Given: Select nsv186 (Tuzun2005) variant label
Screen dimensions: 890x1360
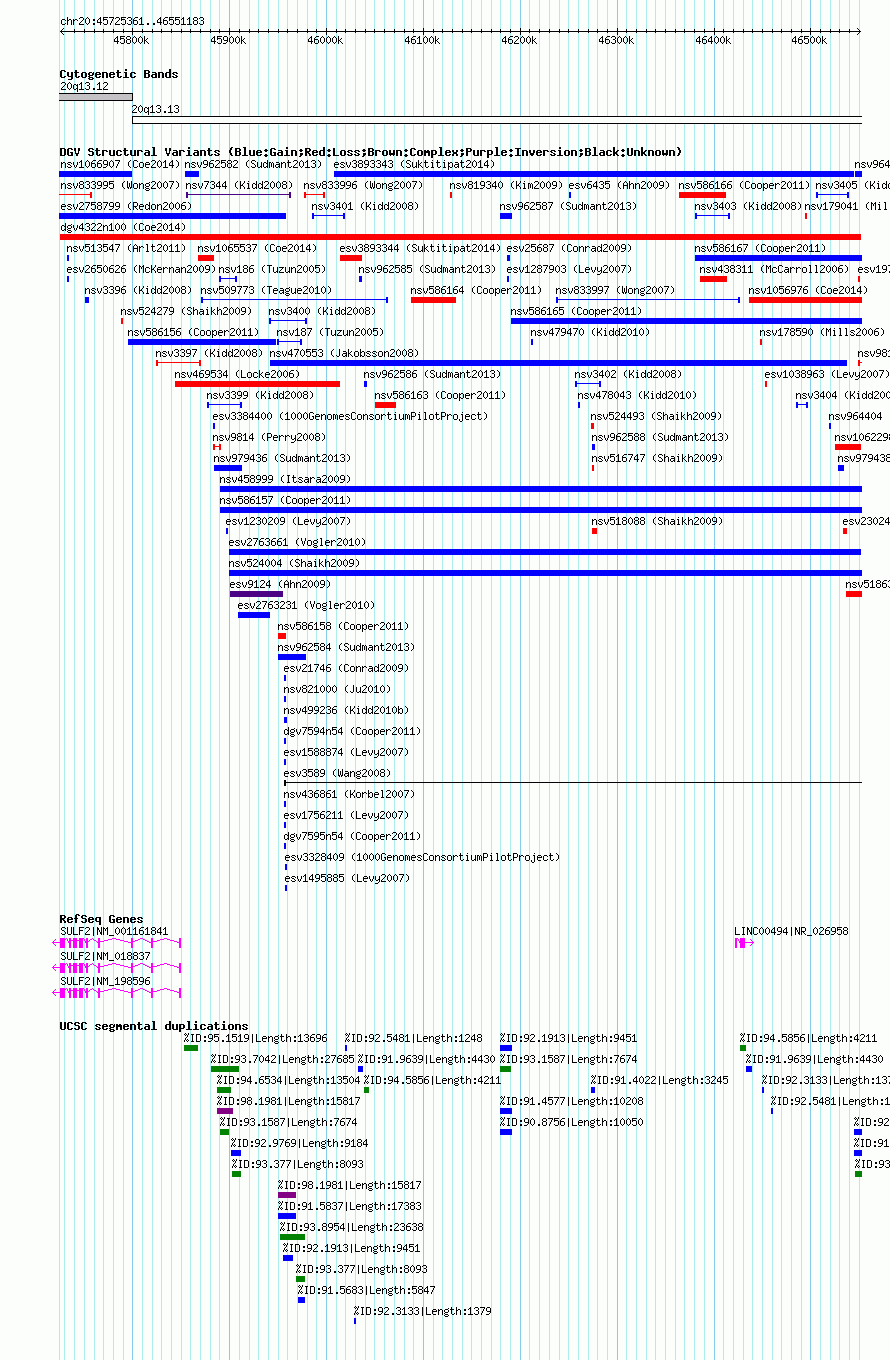Looking at the screenshot, I should click(x=272, y=269).
